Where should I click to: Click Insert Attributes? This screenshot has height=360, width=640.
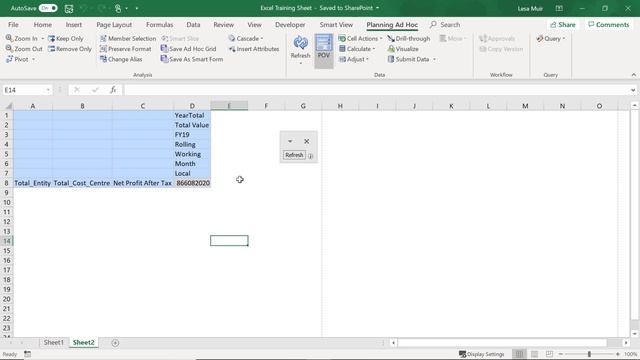point(254,49)
